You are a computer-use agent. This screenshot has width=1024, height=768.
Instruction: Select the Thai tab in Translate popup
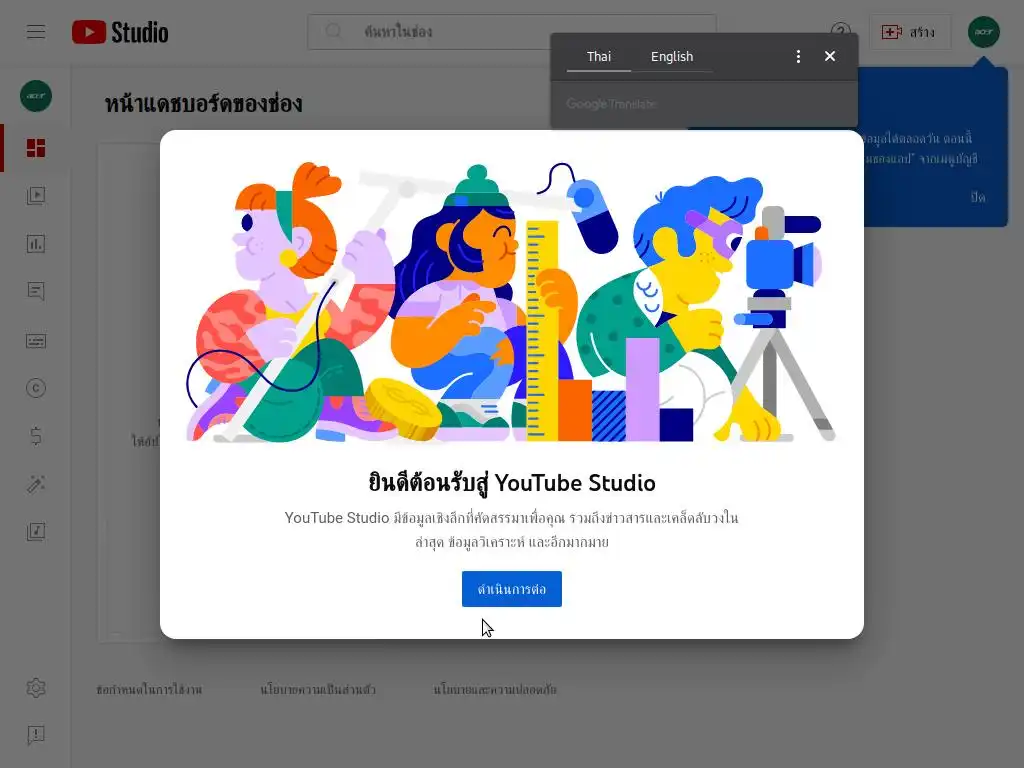tap(598, 57)
